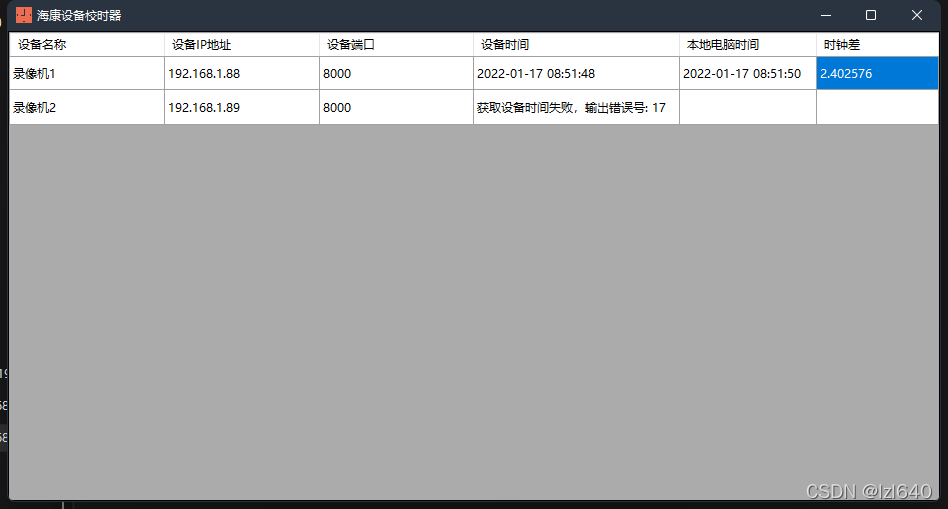Minimize the 海康设备校时器 window
Screen dimensions: 948x509
coord(826,15)
